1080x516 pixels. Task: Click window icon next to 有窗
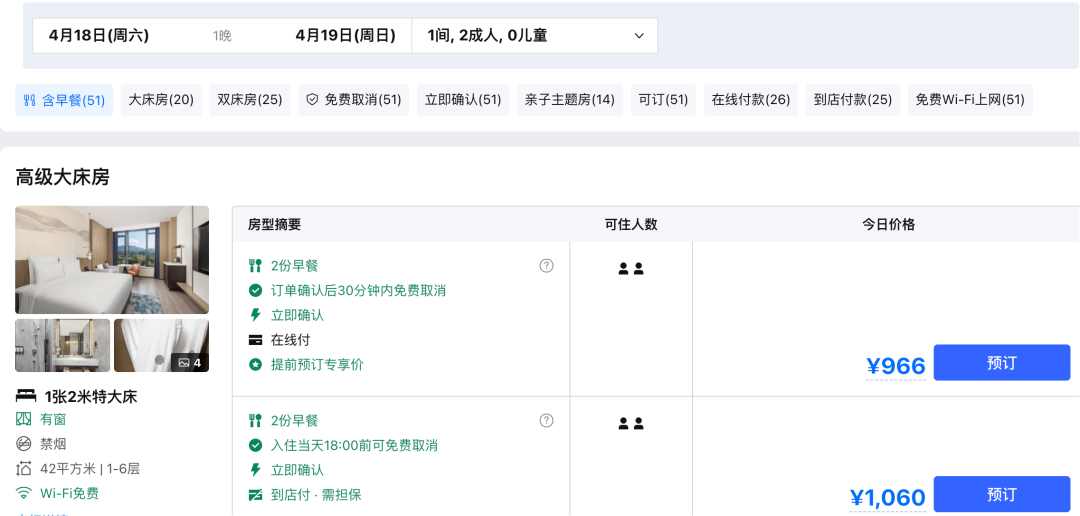pyautogui.click(x=24, y=419)
